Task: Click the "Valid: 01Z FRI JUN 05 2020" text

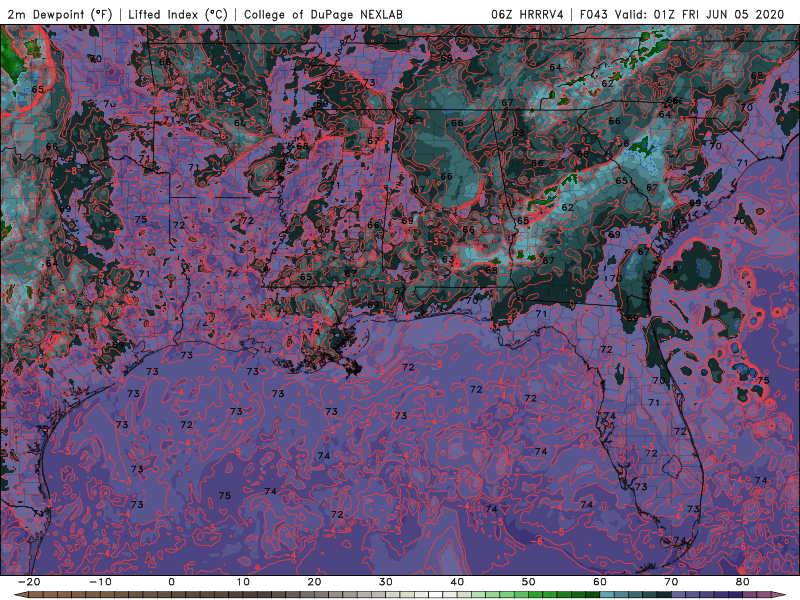Action: pos(699,14)
